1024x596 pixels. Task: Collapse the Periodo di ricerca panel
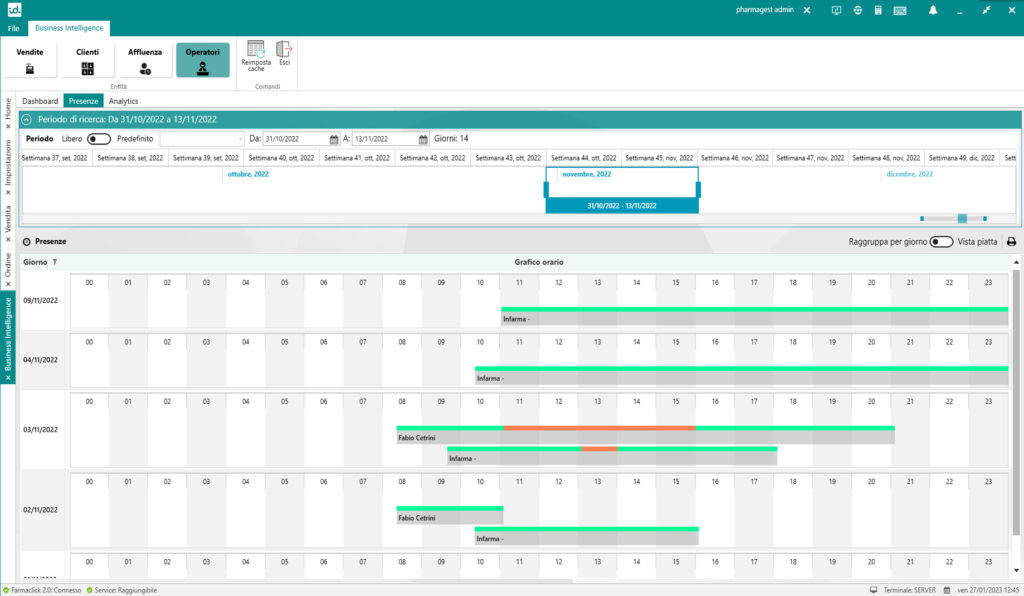(x=27, y=119)
